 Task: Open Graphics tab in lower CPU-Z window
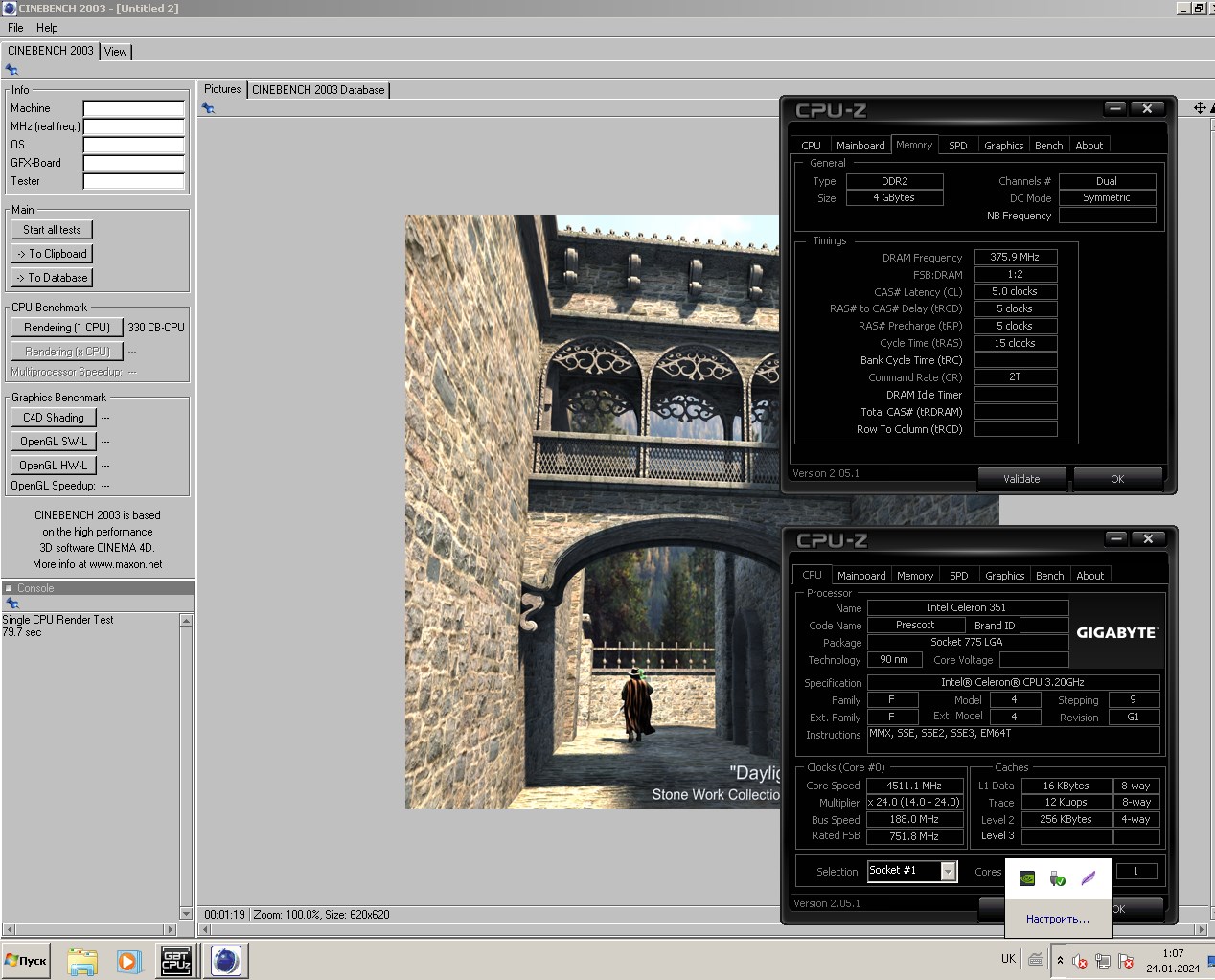pyautogui.click(x=1005, y=576)
